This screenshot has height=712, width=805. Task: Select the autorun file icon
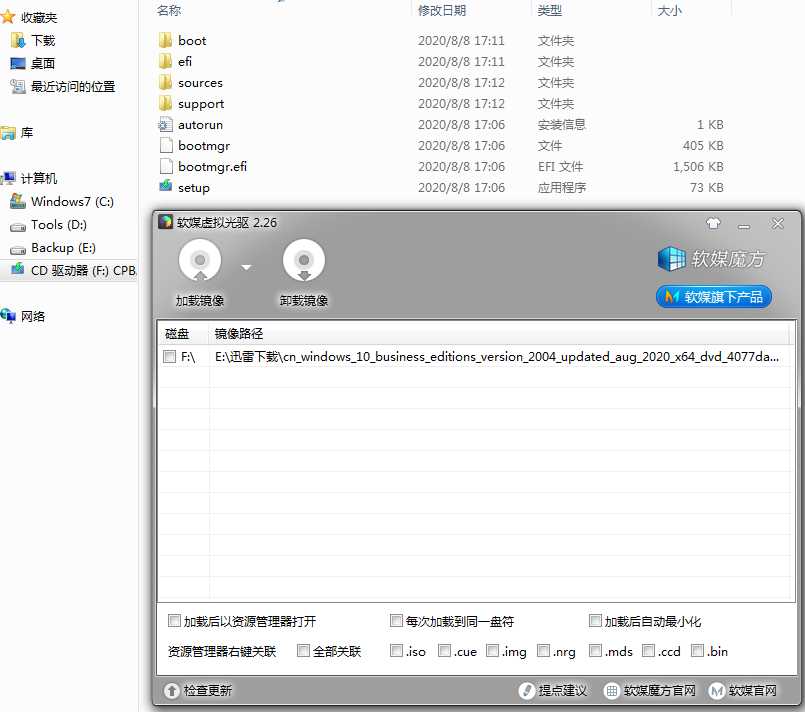tap(165, 125)
